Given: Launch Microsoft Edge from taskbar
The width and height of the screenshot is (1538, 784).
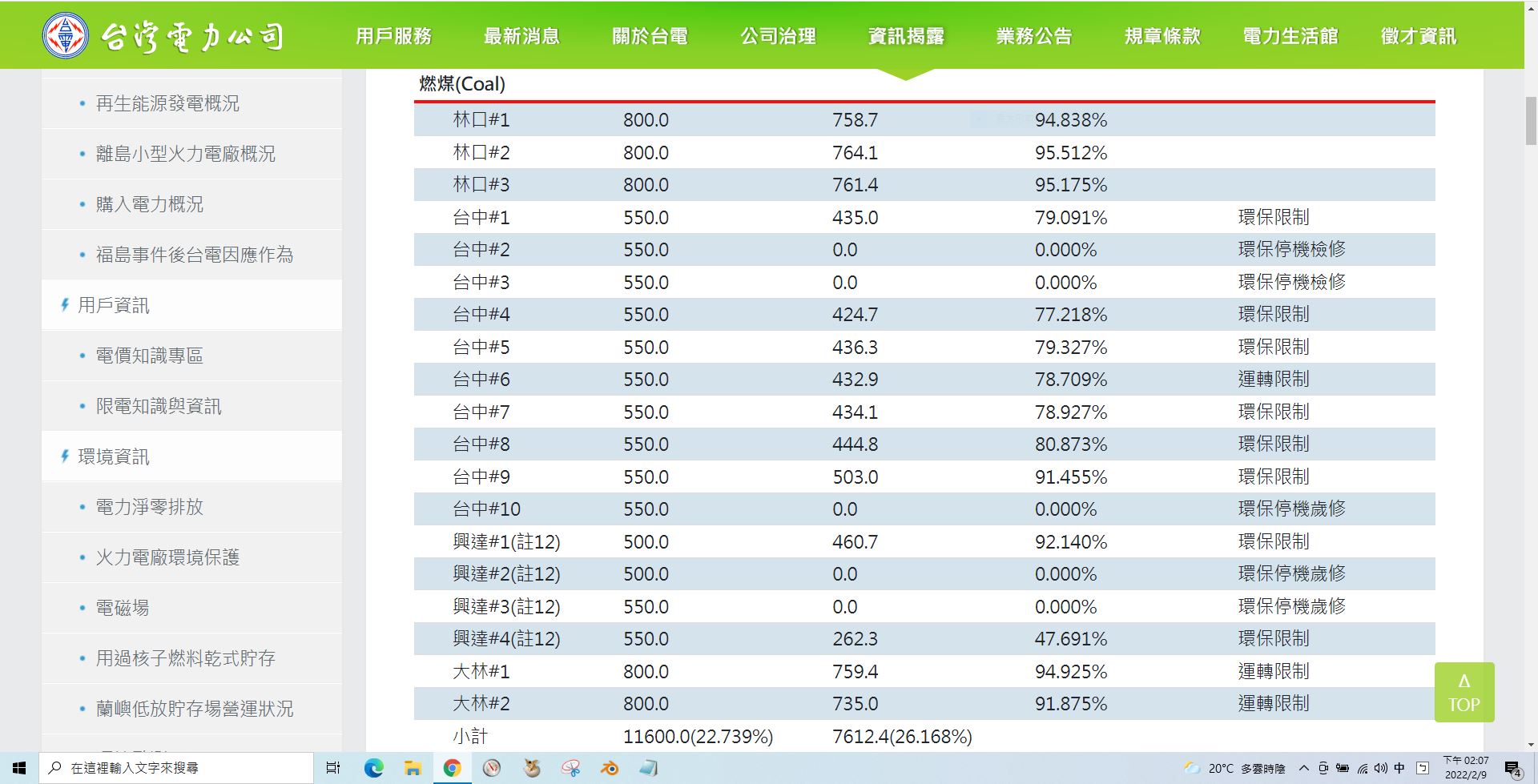Looking at the screenshot, I should [x=373, y=768].
